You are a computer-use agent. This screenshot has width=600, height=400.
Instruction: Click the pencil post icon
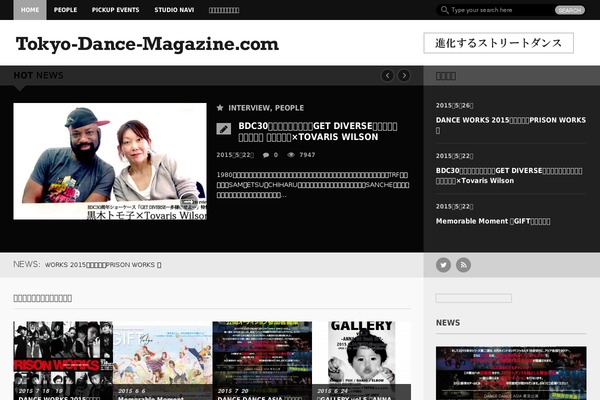point(223,129)
